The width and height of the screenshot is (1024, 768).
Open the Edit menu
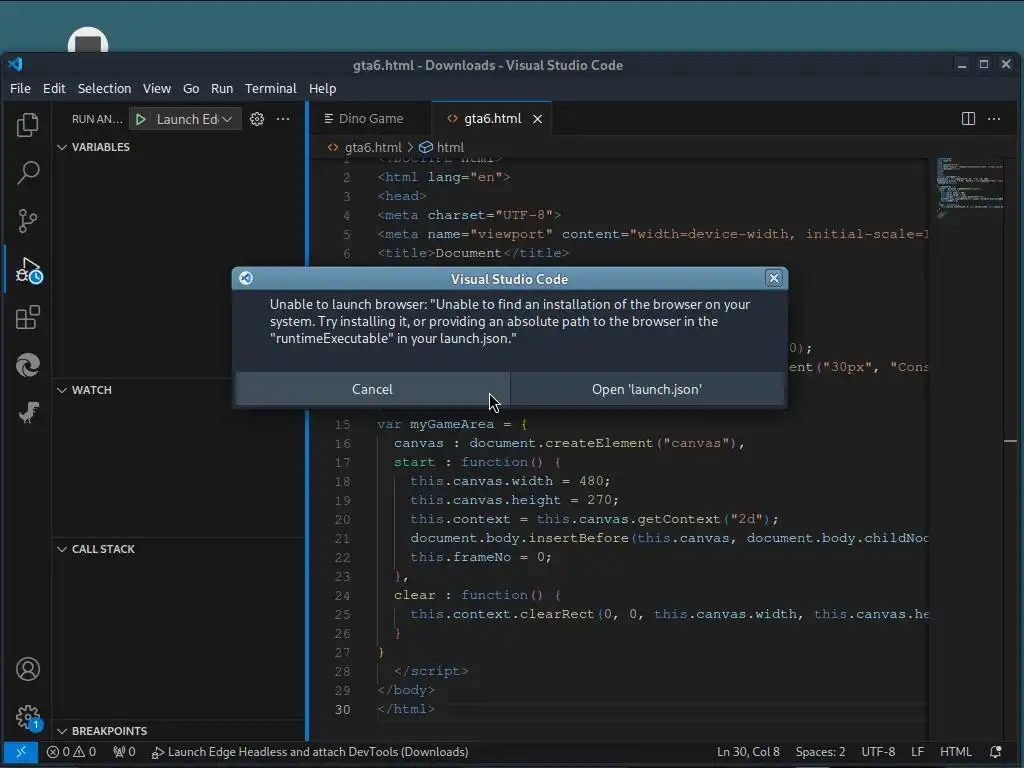pyautogui.click(x=54, y=88)
